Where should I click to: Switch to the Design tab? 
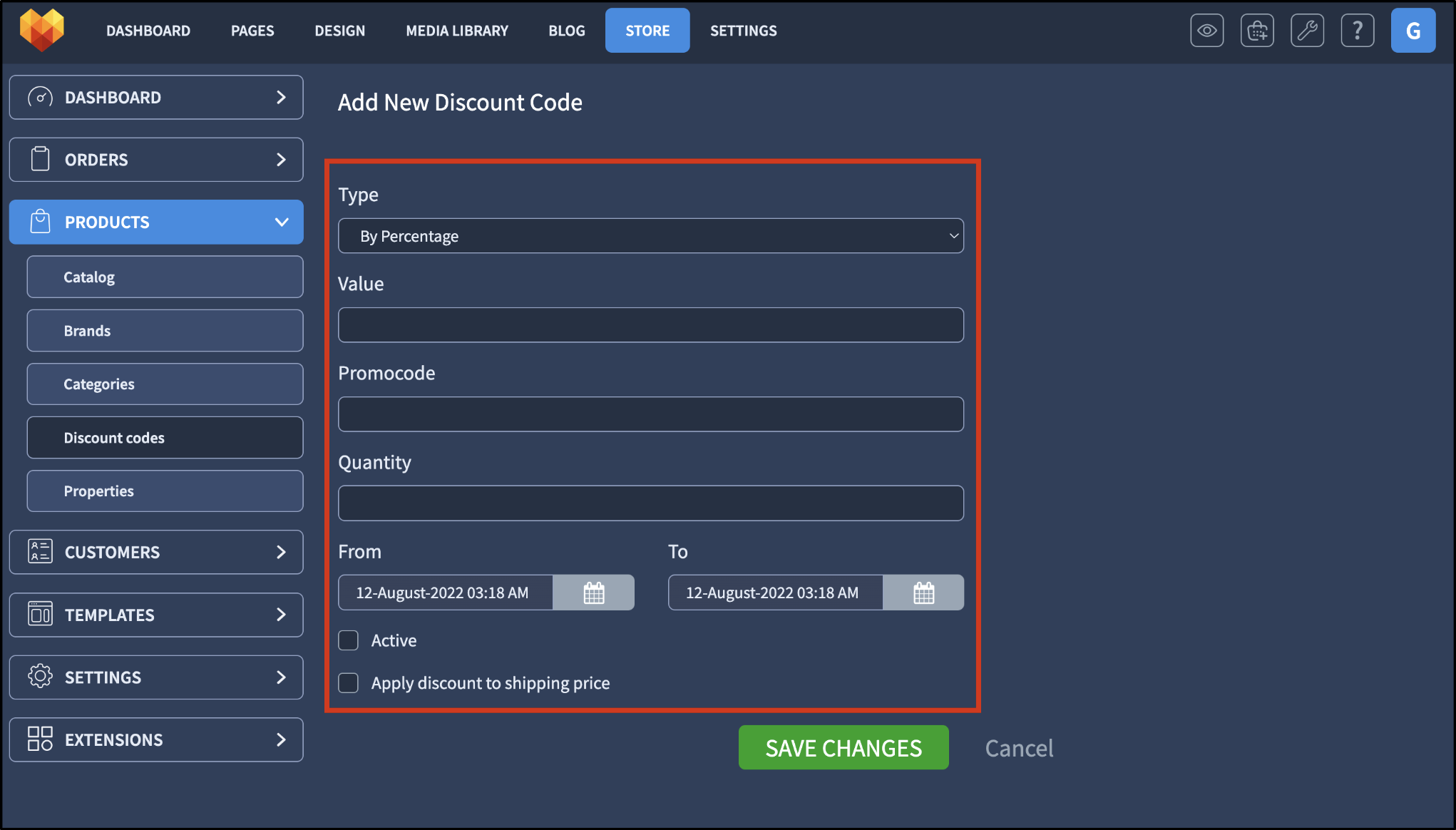tap(340, 31)
